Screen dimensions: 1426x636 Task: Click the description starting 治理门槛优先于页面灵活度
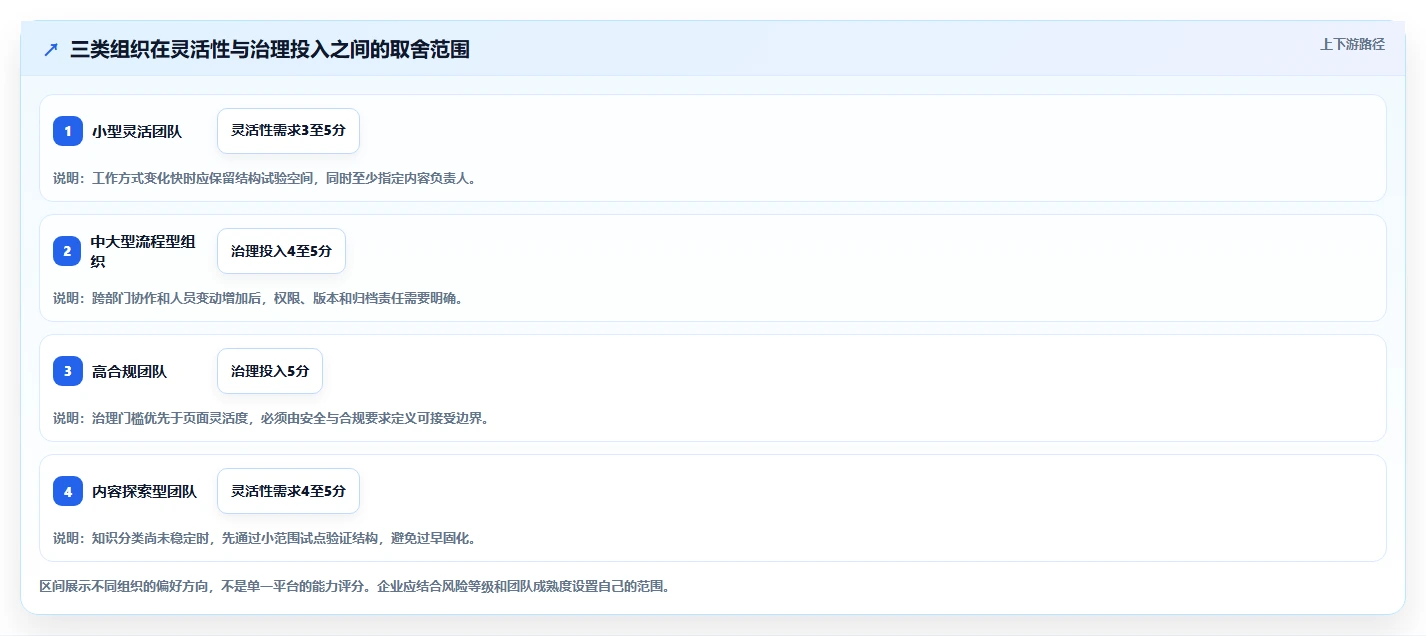[x=271, y=418]
